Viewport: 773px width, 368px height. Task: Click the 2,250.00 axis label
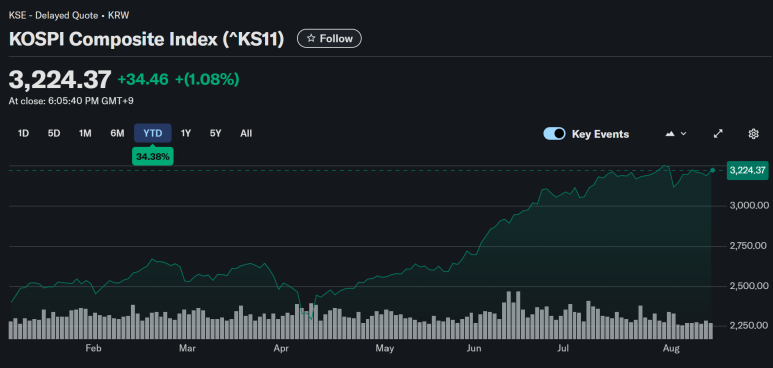748,326
